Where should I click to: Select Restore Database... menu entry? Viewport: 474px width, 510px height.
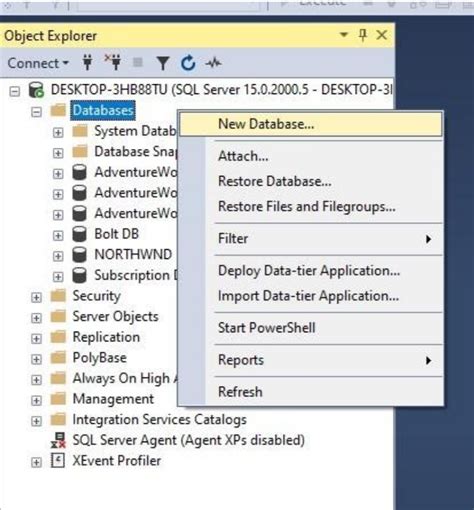tap(311, 181)
